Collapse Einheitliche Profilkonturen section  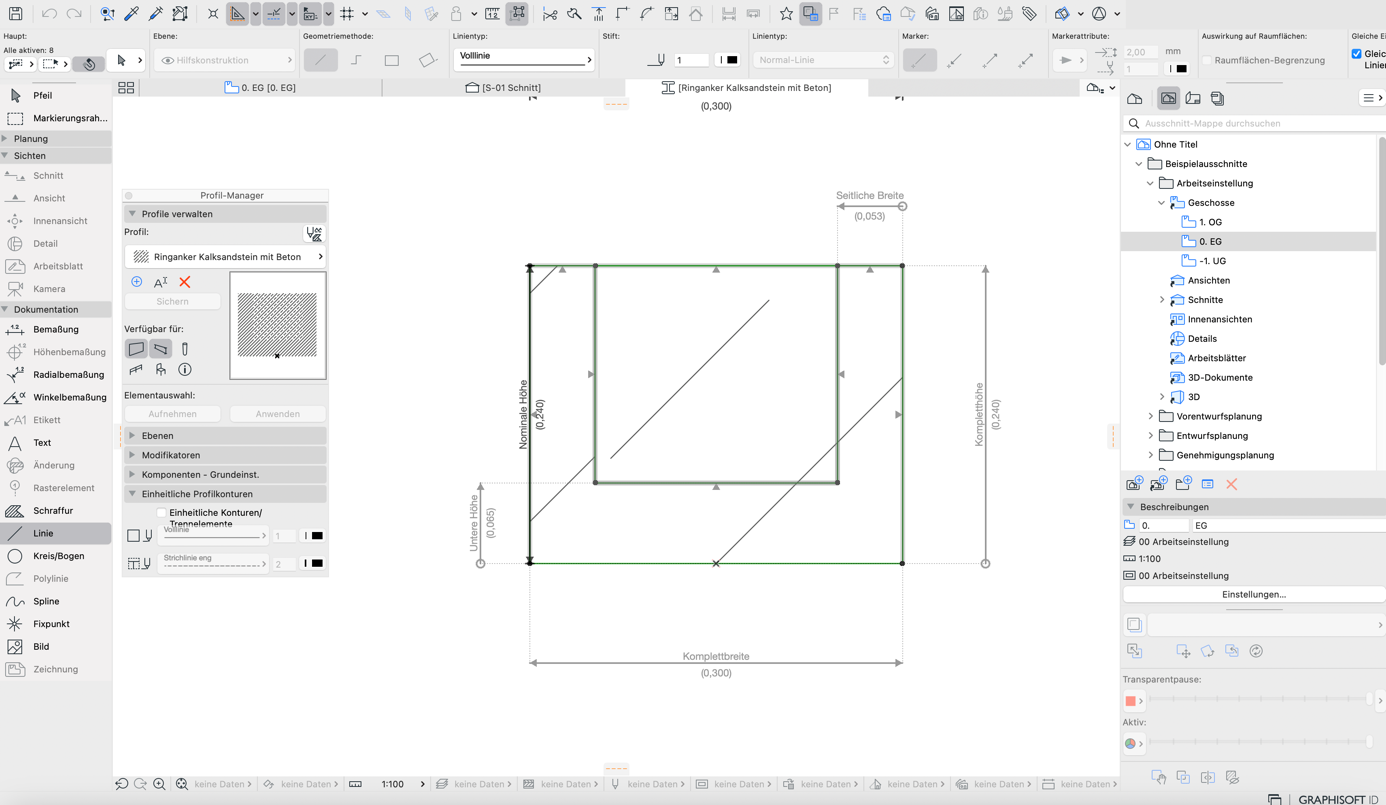[x=225, y=494]
